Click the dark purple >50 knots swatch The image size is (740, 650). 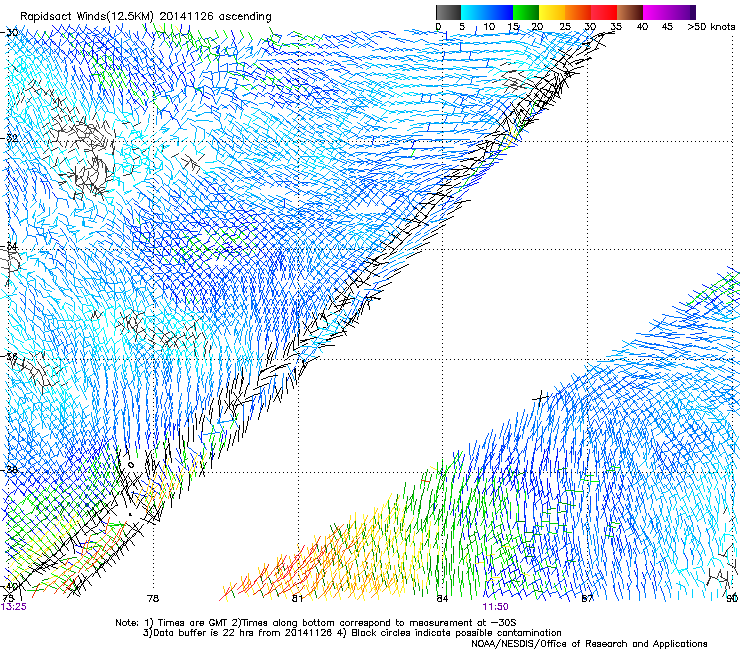click(693, 12)
